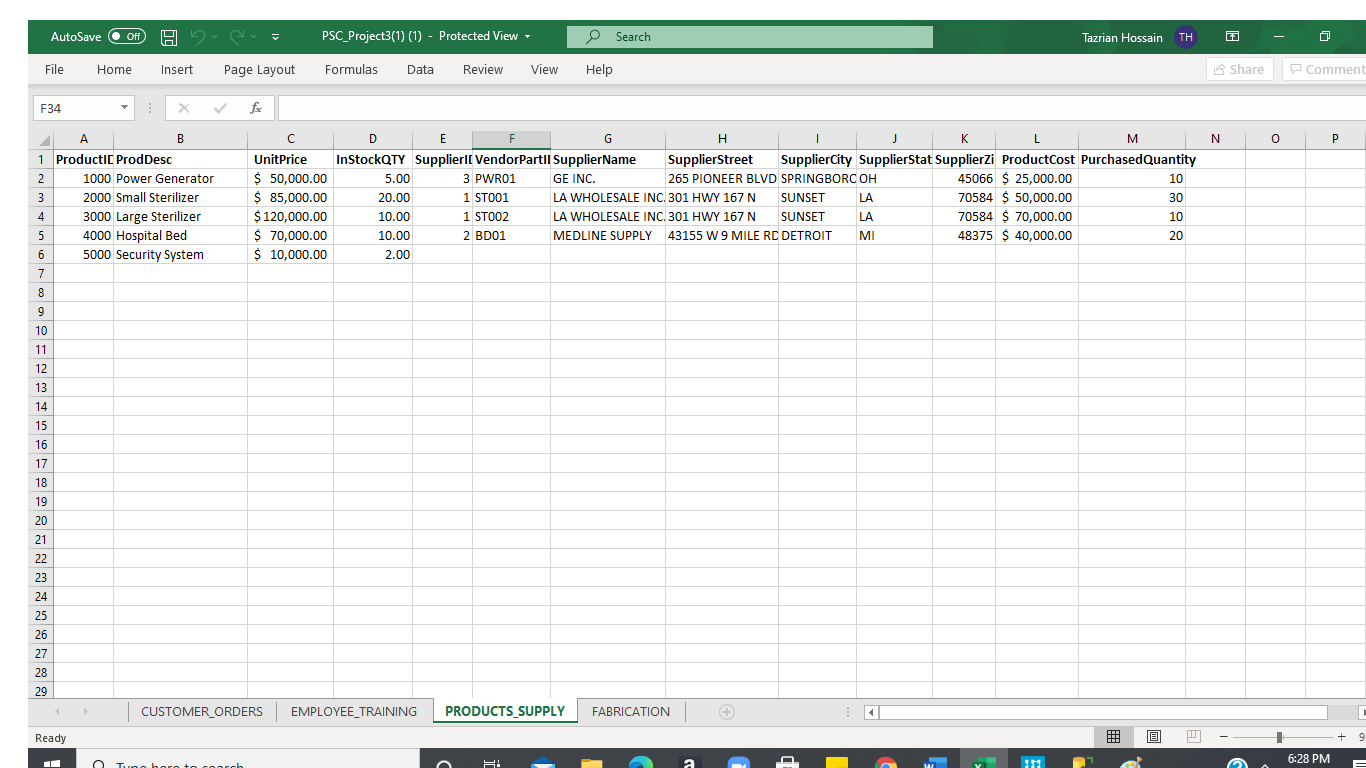The width and height of the screenshot is (1366, 768).
Task: Select cell A1 containing ProductID
Action: click(84, 159)
